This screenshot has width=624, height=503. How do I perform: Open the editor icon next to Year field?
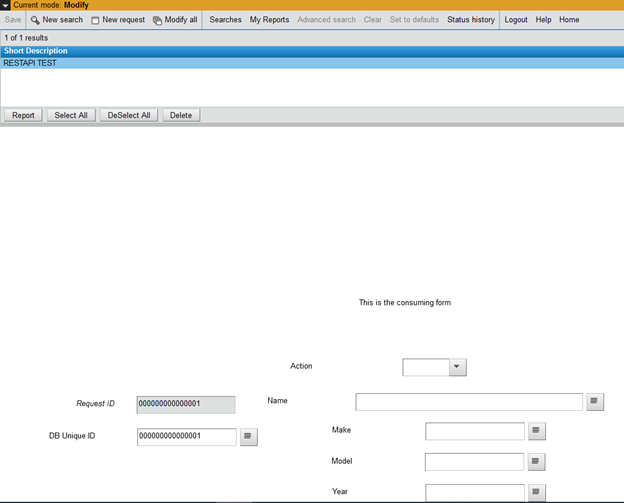pos(537,492)
